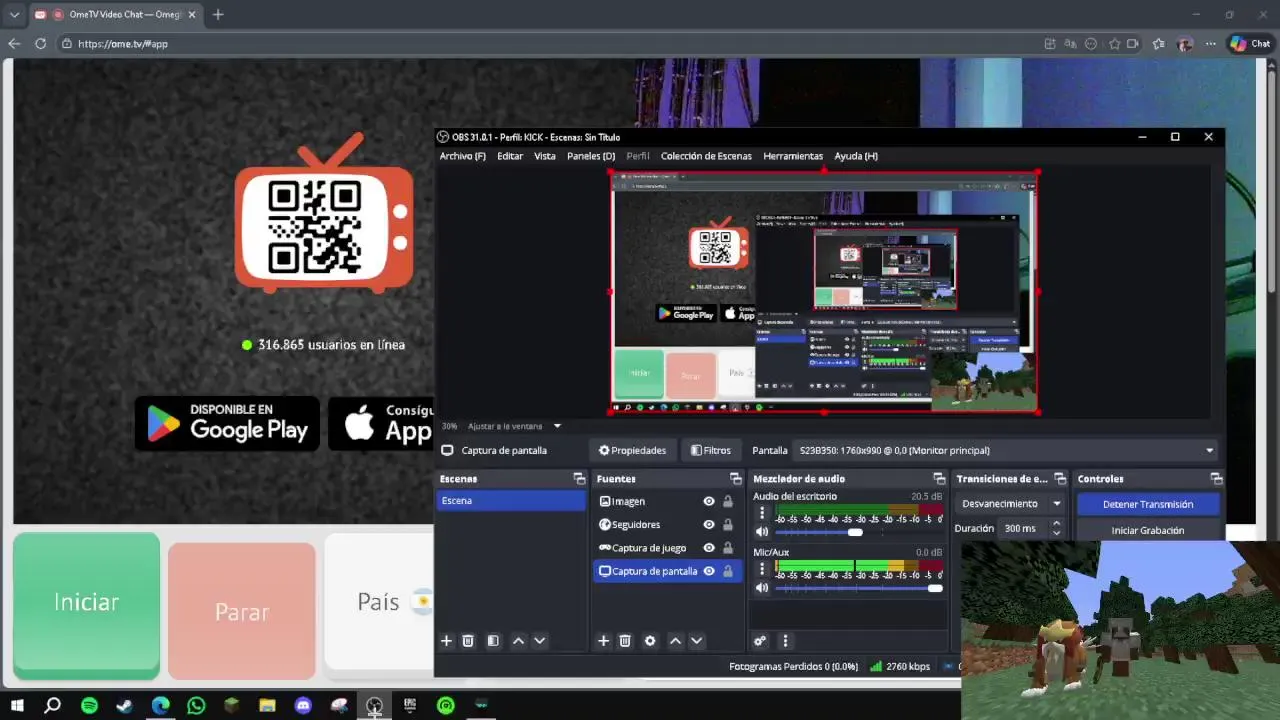1280x720 pixels.
Task: Undock the Mezclador de audio panel
Action: tap(939, 479)
